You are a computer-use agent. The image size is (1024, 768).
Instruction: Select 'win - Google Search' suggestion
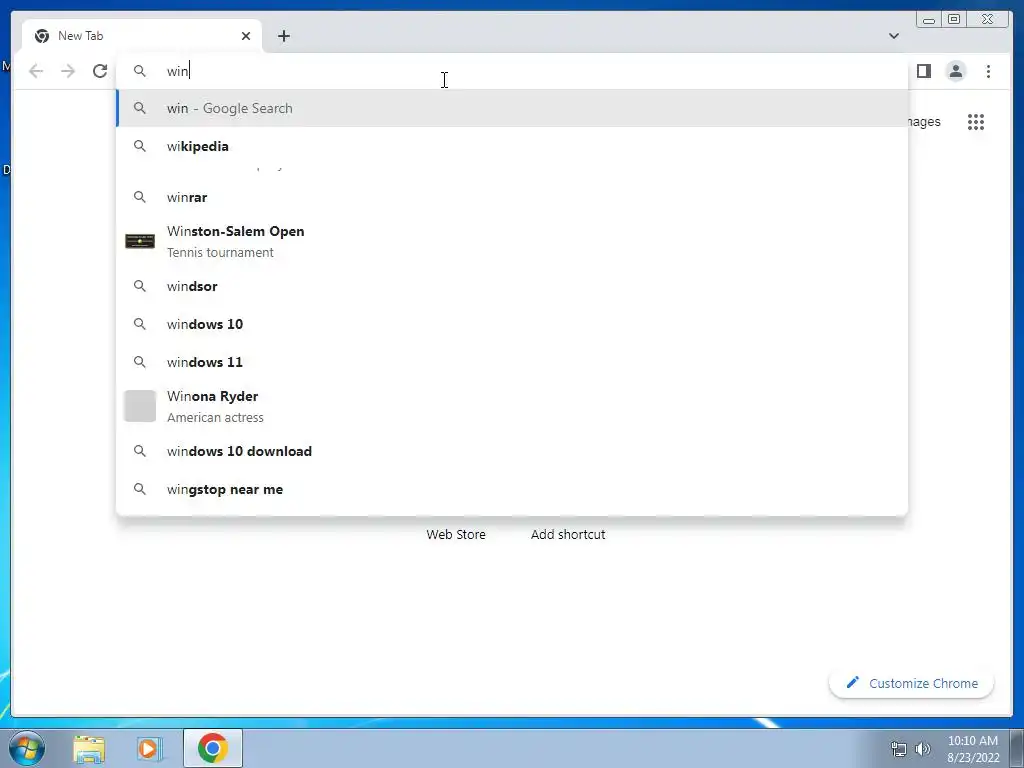[512, 108]
